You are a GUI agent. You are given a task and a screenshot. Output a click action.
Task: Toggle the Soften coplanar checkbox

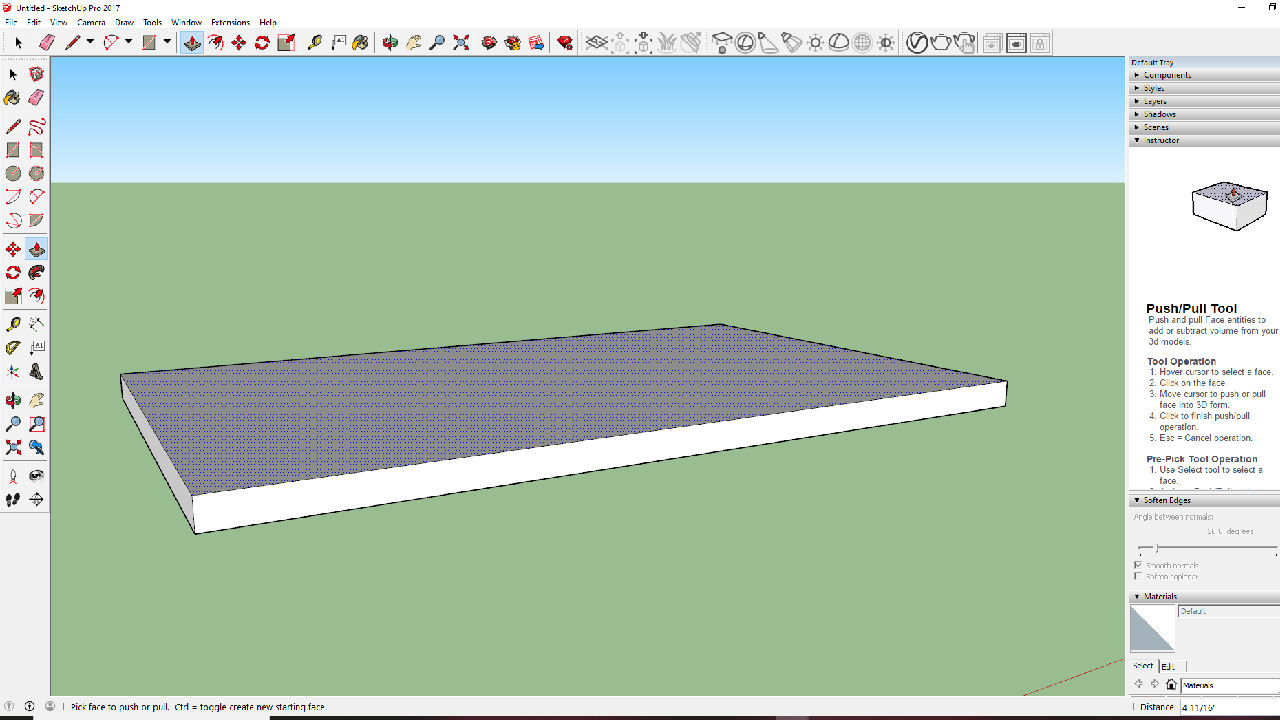pos(1138,576)
